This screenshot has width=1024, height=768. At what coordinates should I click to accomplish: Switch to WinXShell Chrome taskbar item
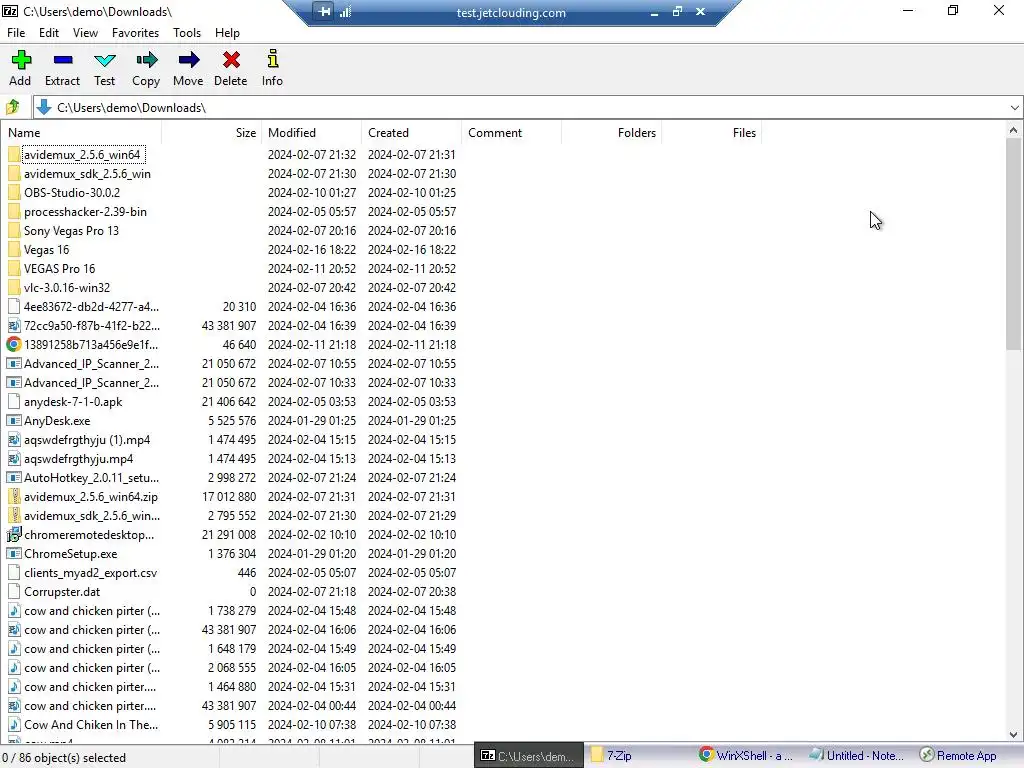[746, 756]
